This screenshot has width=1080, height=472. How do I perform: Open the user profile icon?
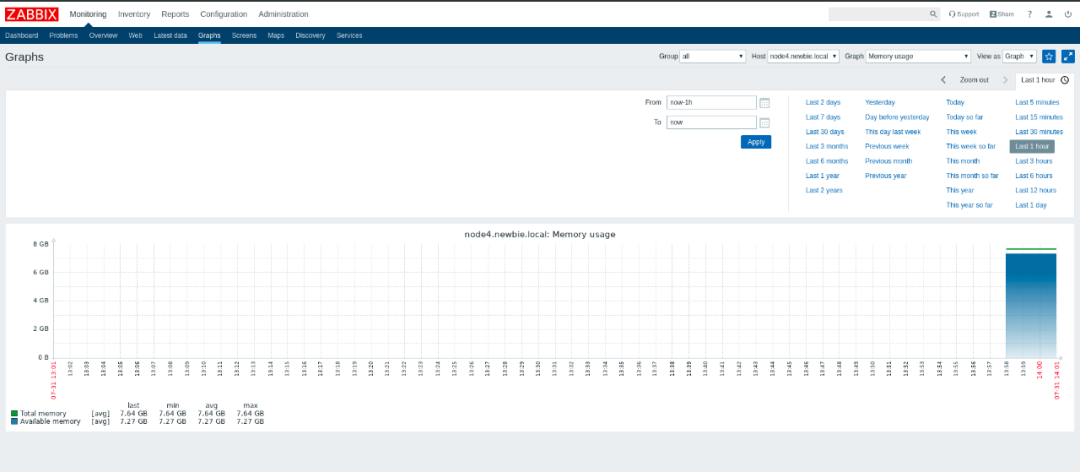point(1048,14)
